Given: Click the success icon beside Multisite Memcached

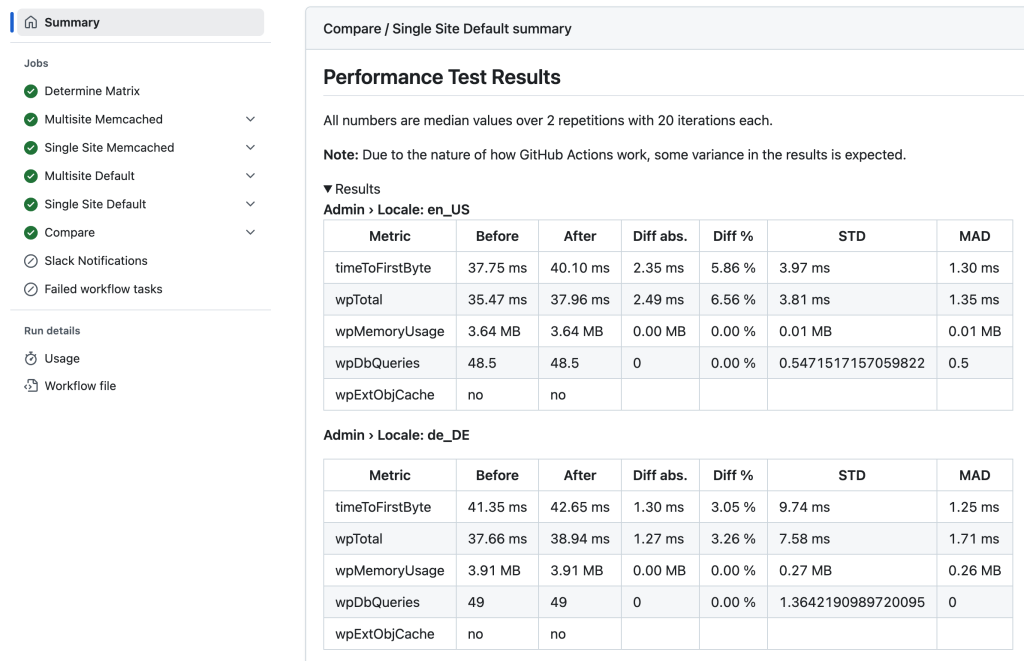Looking at the screenshot, I should 33,119.
